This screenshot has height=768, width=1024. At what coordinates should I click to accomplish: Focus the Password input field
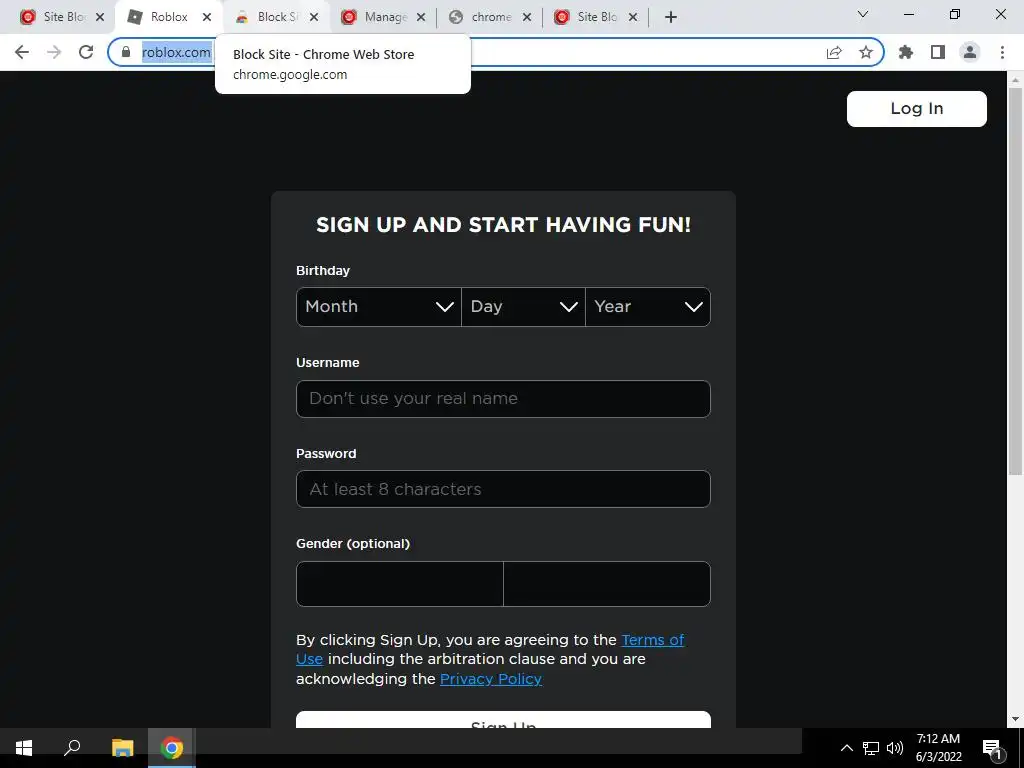click(503, 488)
